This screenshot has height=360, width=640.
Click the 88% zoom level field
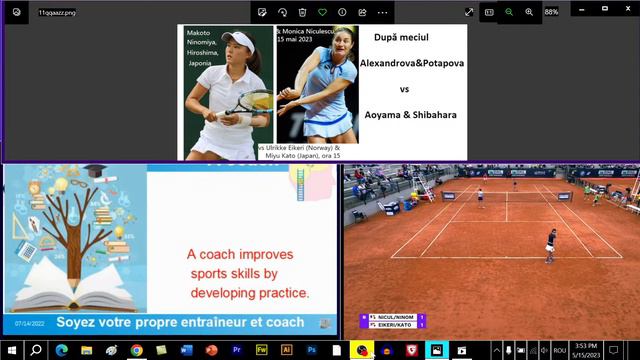point(551,12)
